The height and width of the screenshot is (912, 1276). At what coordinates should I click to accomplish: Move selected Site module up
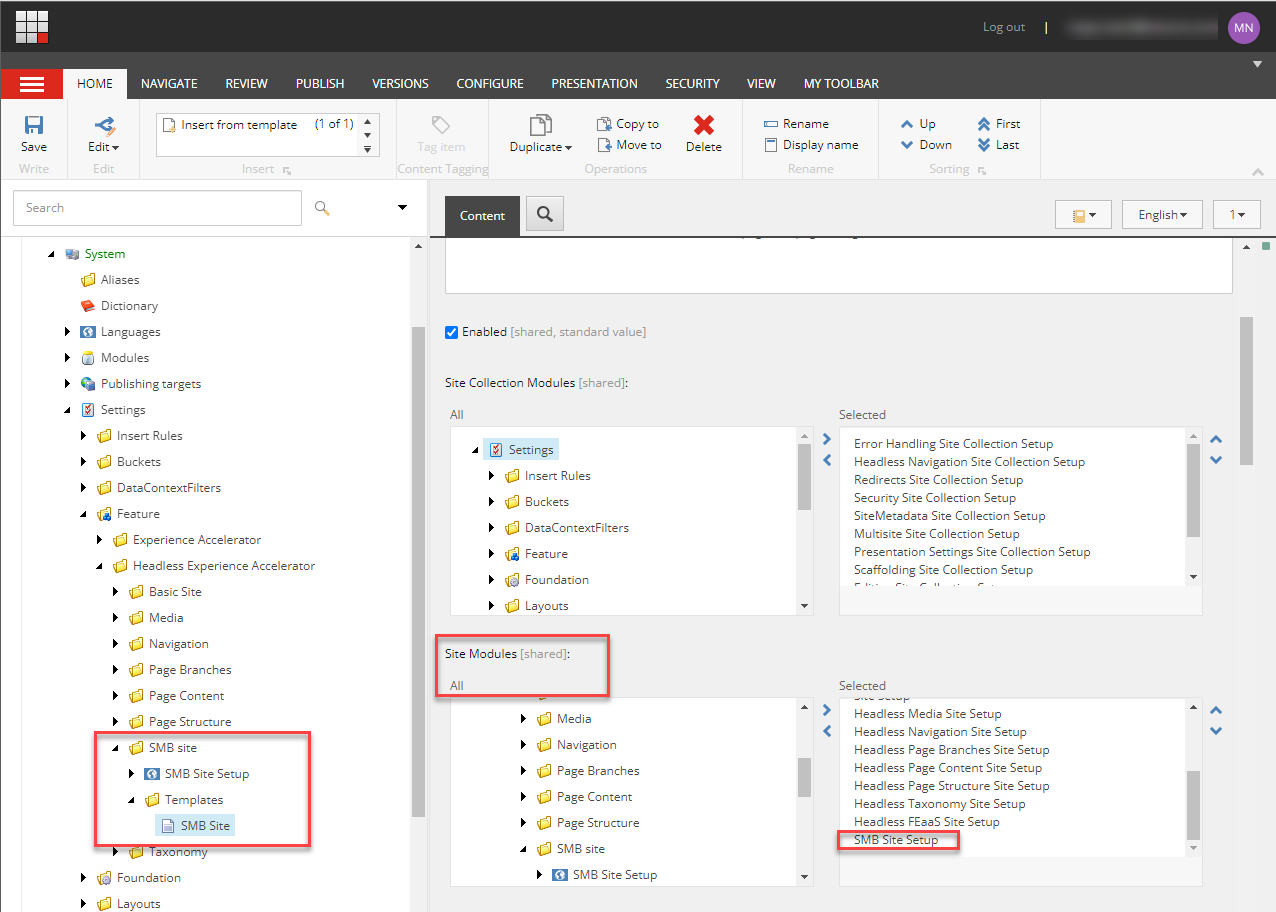[1216, 710]
